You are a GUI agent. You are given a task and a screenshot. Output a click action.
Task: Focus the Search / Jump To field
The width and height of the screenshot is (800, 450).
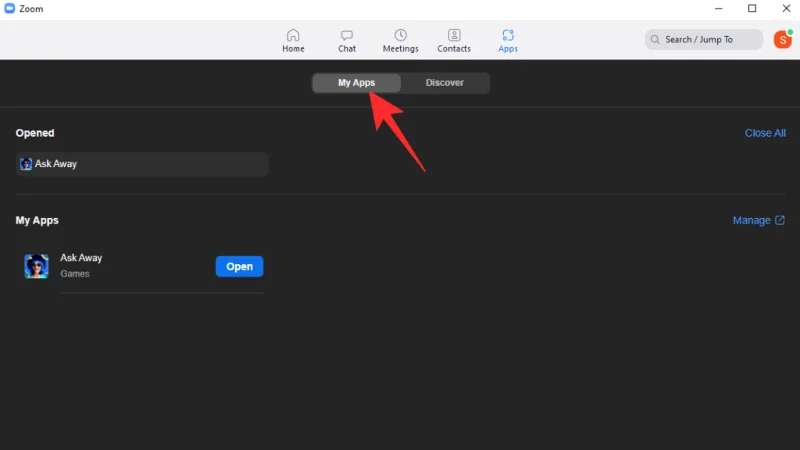point(705,40)
